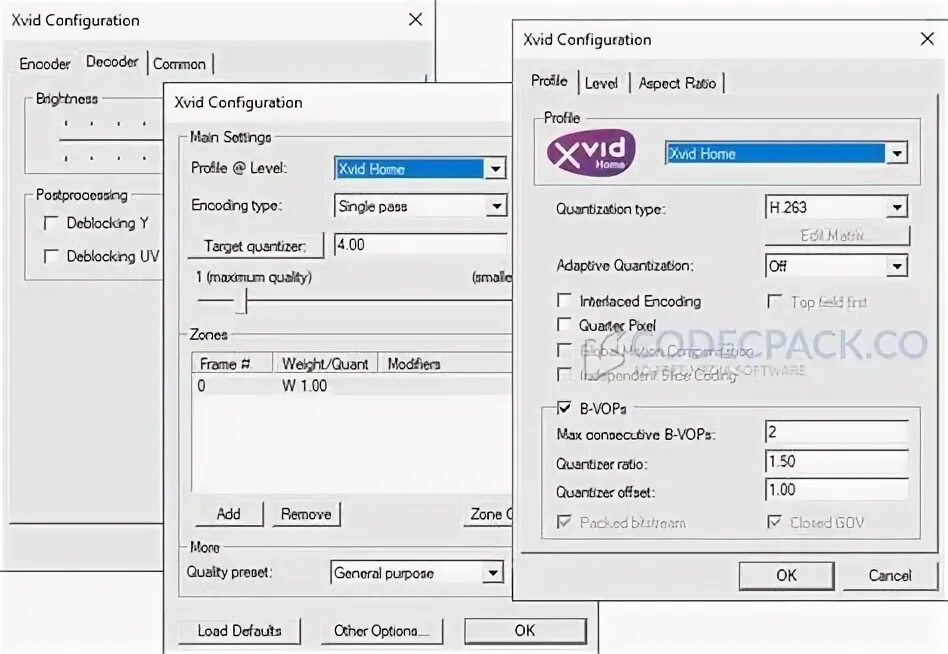Click the Quantizer offset field

pyautogui.click(x=837, y=490)
